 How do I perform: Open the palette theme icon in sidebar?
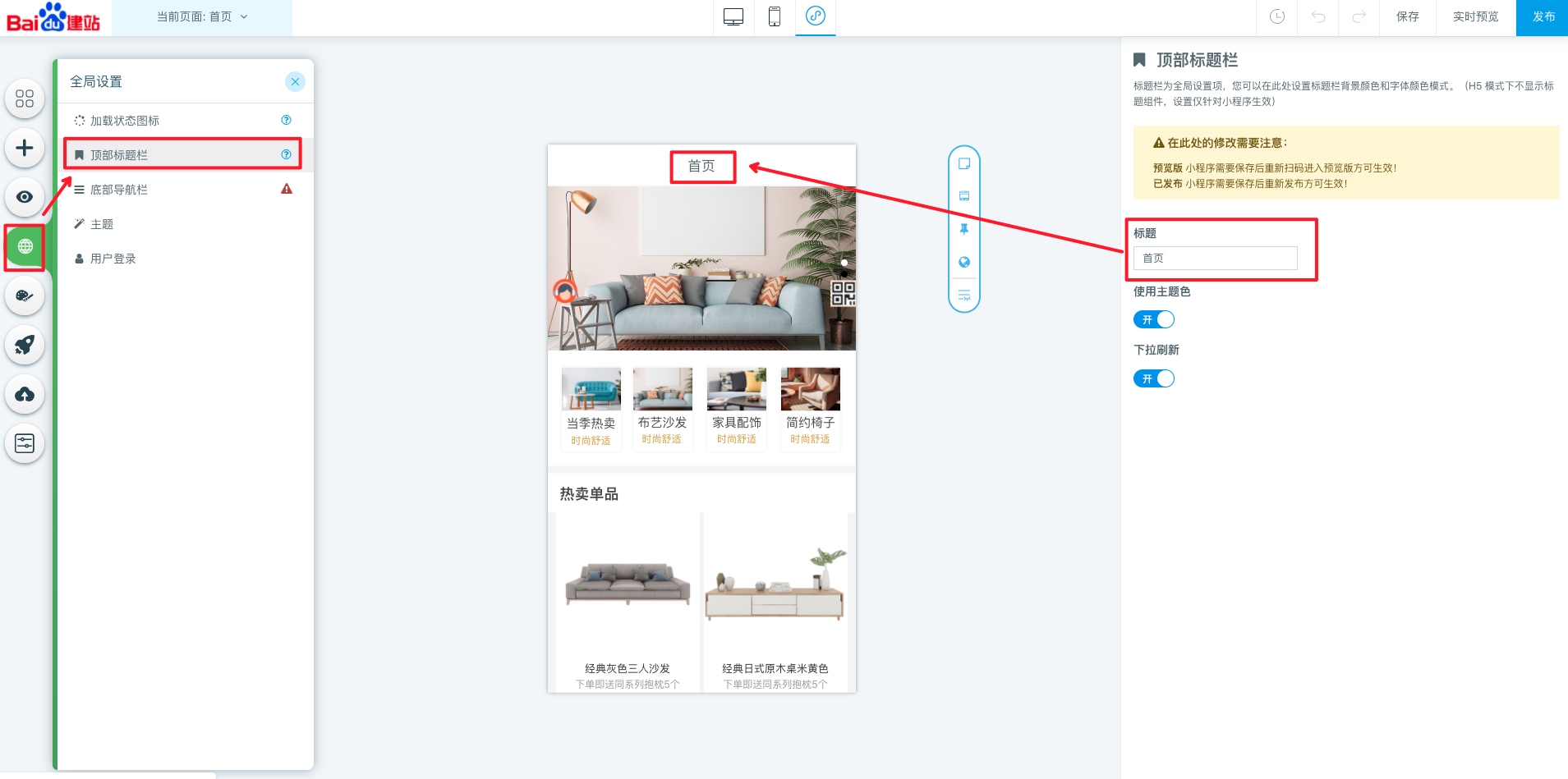[x=25, y=296]
